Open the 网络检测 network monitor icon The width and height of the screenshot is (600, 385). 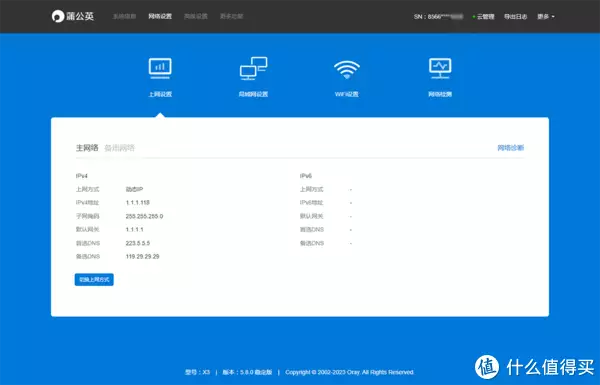(x=440, y=77)
